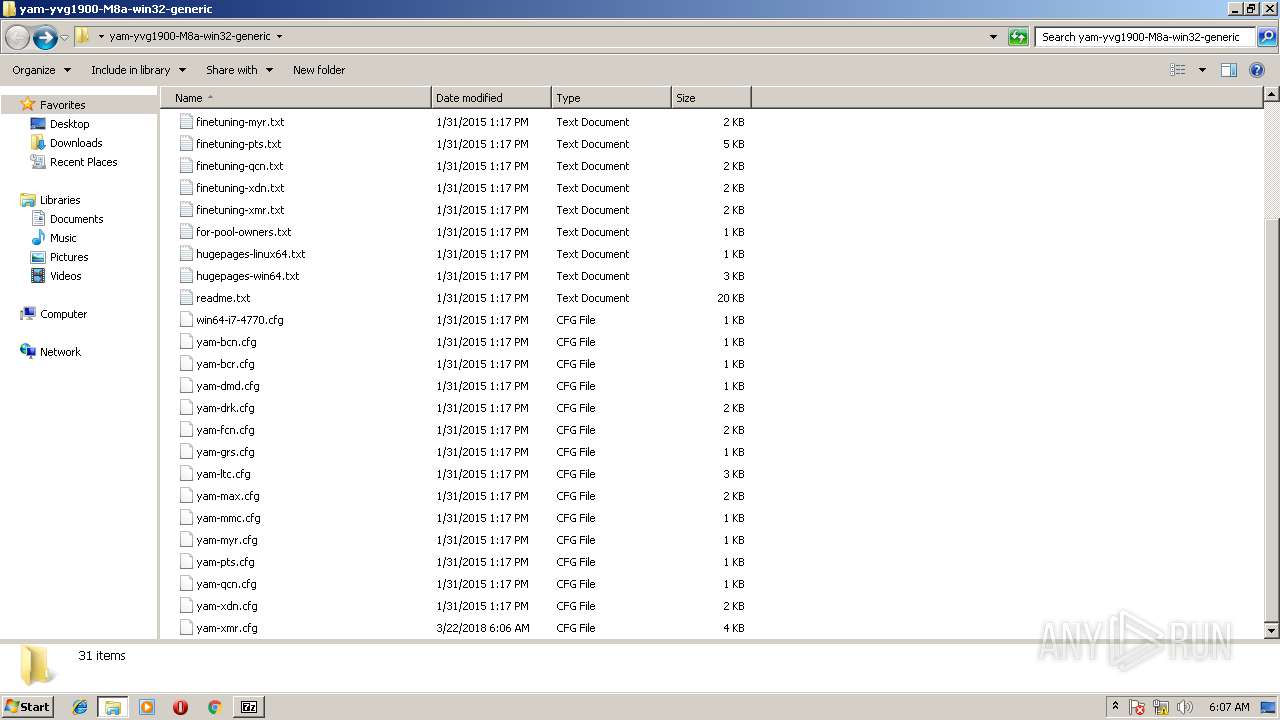Open the Organize menu
Screen dimensions: 1280x720
click(42, 70)
